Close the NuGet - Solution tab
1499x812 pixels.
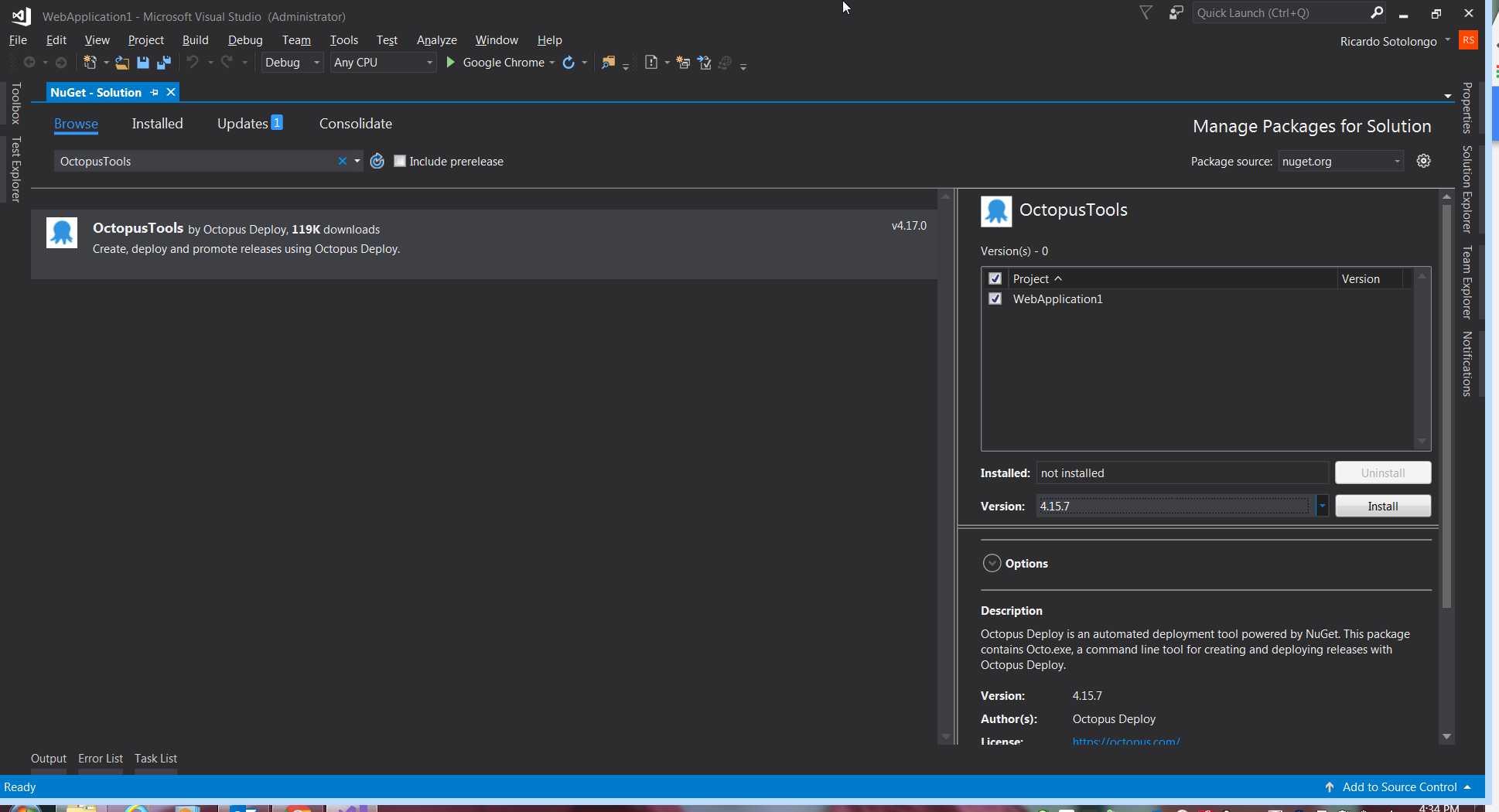coord(171,92)
